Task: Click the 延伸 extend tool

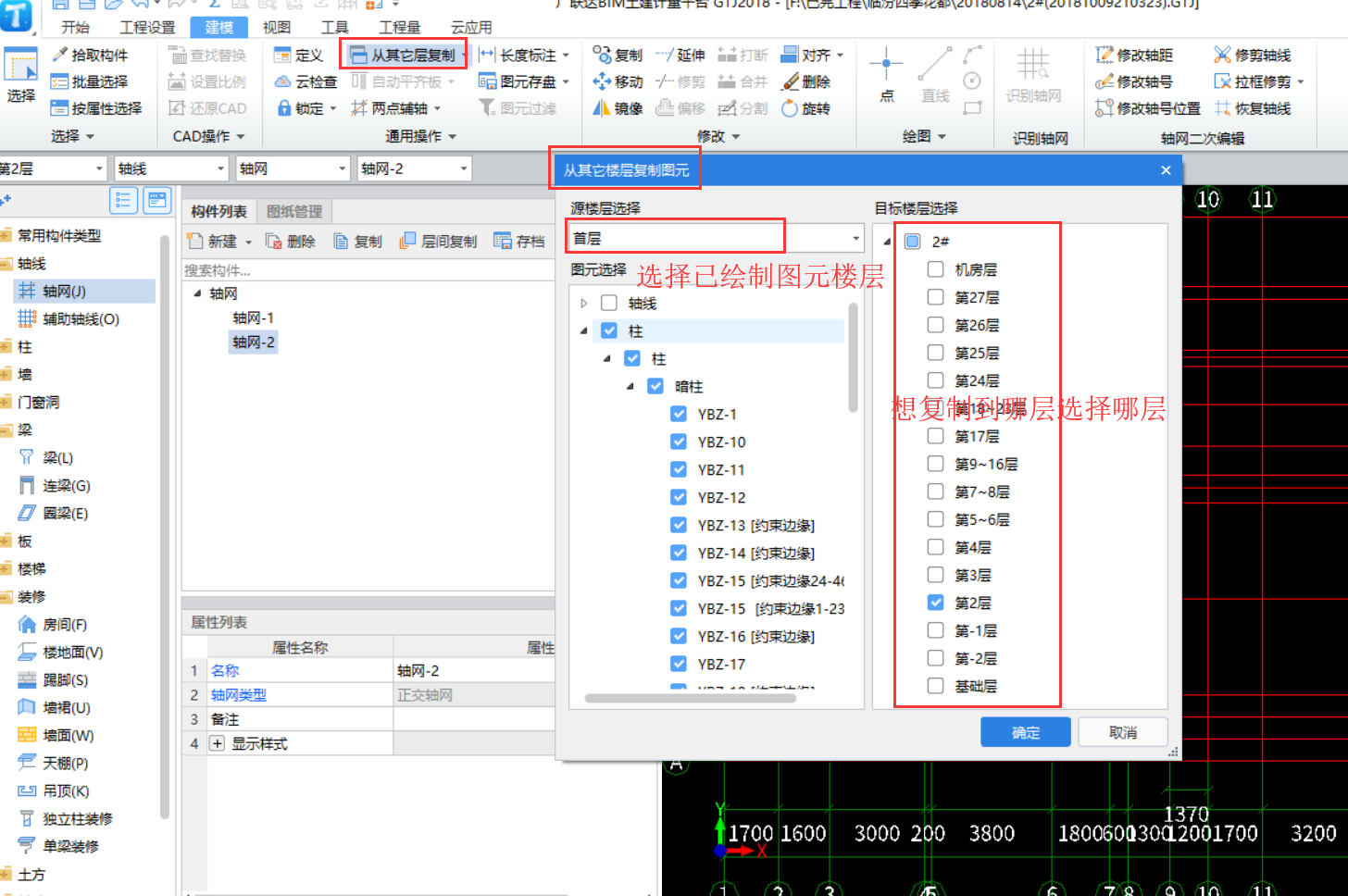Action: (680, 55)
